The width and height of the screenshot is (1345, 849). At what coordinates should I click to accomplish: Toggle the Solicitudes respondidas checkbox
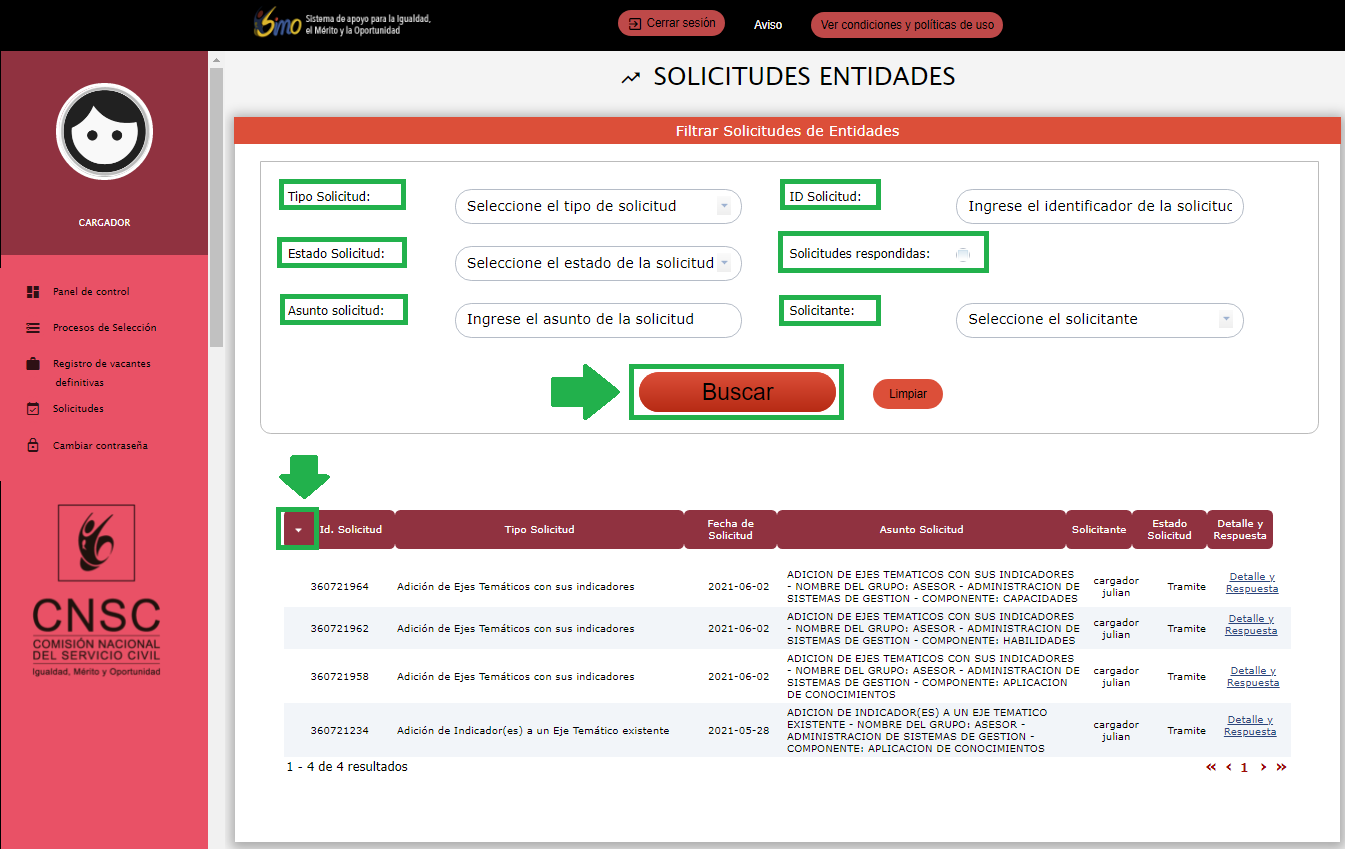coord(962,255)
